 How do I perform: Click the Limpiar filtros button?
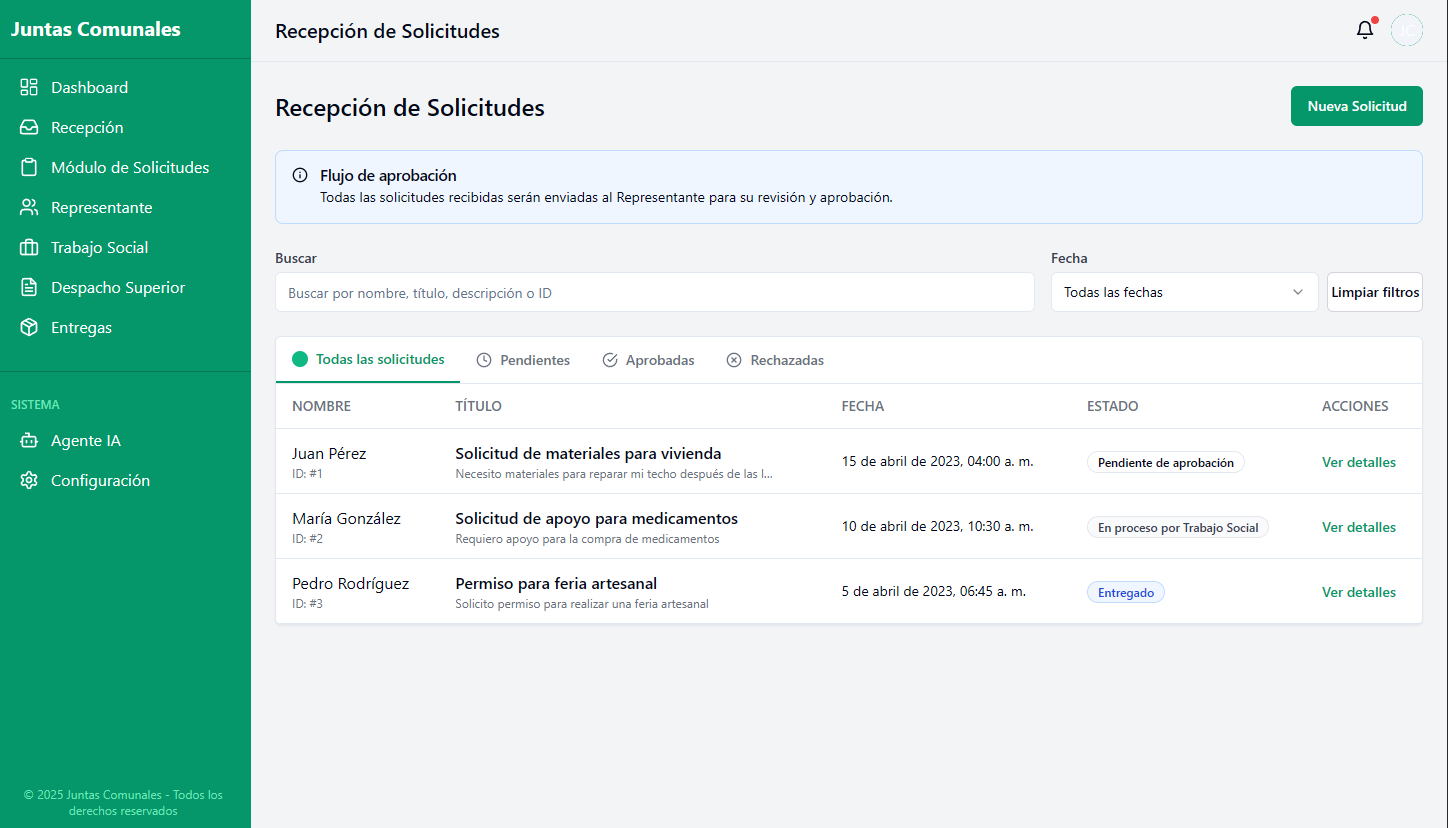point(1374,292)
